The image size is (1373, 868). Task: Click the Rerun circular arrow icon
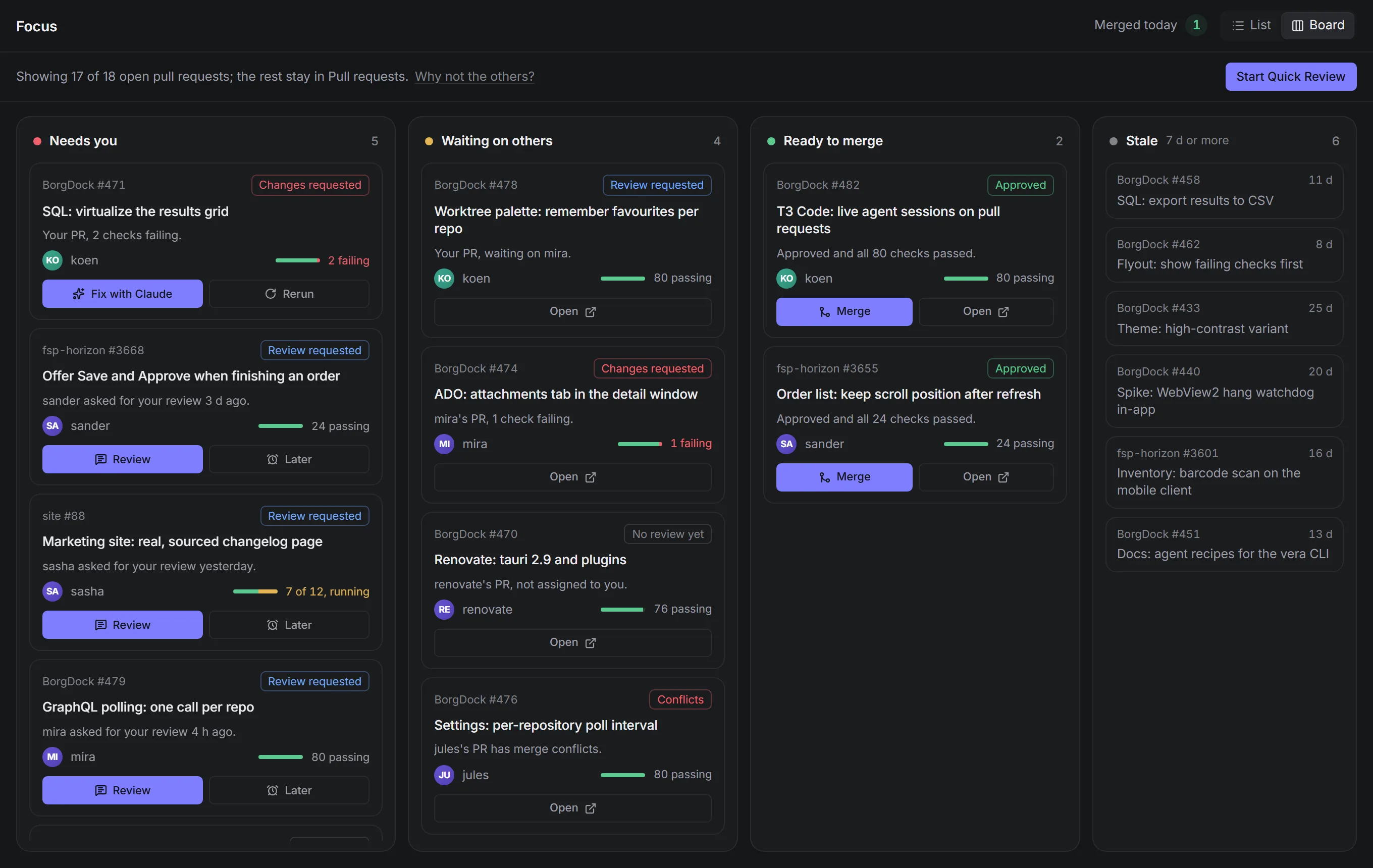[x=270, y=294]
